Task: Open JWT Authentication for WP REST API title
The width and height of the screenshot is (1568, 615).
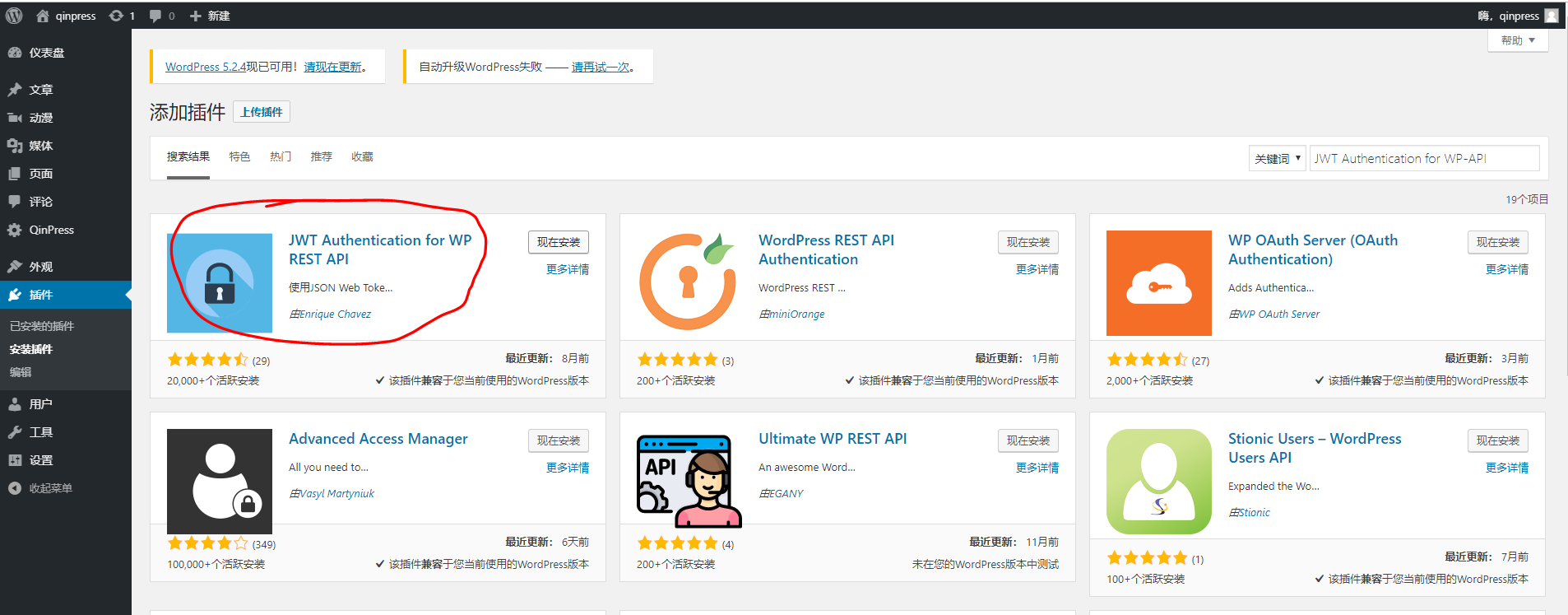Action: [380, 249]
